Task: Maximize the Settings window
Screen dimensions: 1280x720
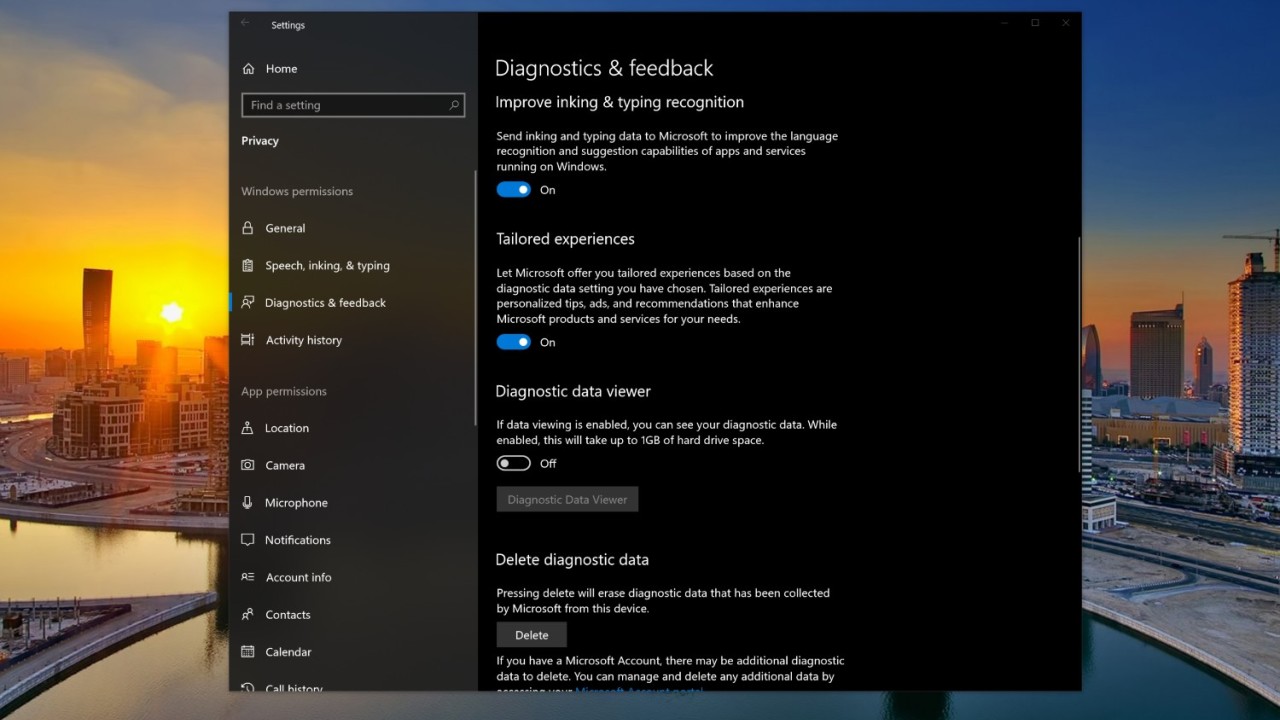Action: [1035, 23]
